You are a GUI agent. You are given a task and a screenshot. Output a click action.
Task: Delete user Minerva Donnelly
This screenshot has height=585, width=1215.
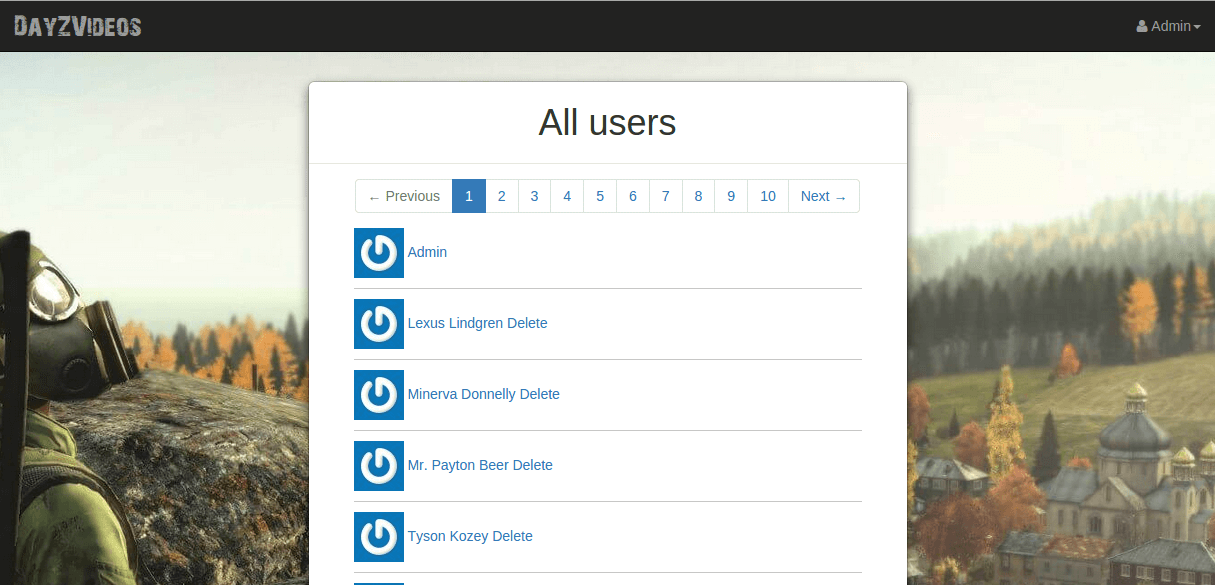(x=539, y=394)
